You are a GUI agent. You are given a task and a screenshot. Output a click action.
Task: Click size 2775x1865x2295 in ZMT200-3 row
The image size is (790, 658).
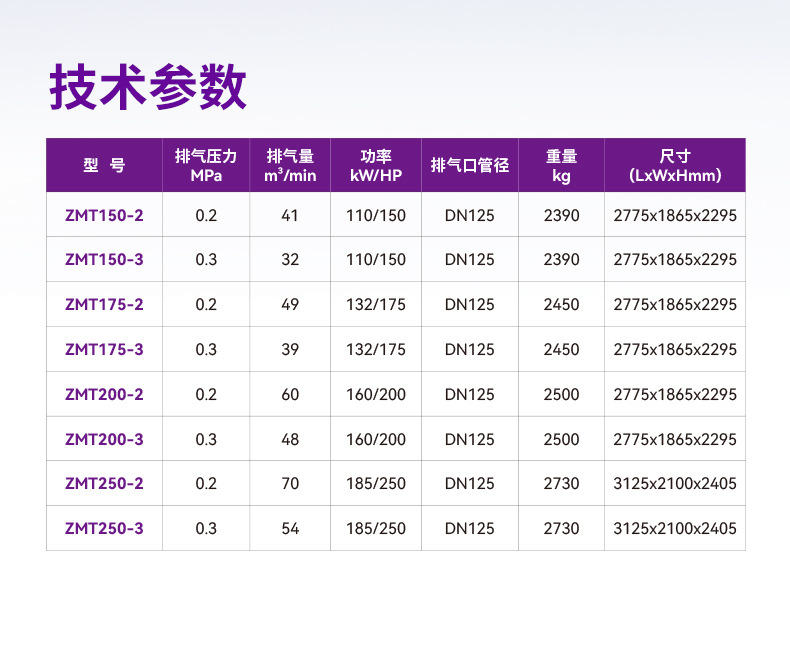pos(675,439)
